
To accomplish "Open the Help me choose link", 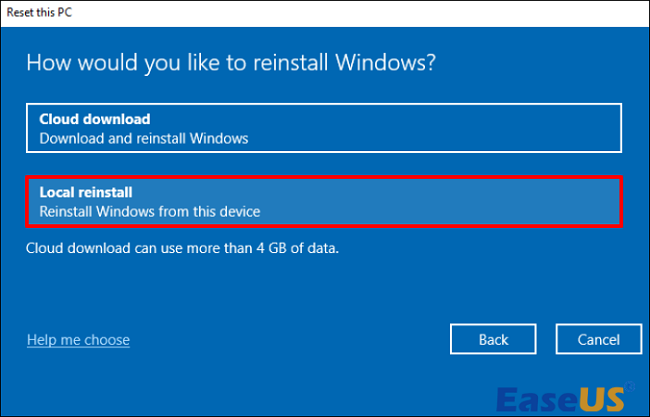I will point(78,340).
